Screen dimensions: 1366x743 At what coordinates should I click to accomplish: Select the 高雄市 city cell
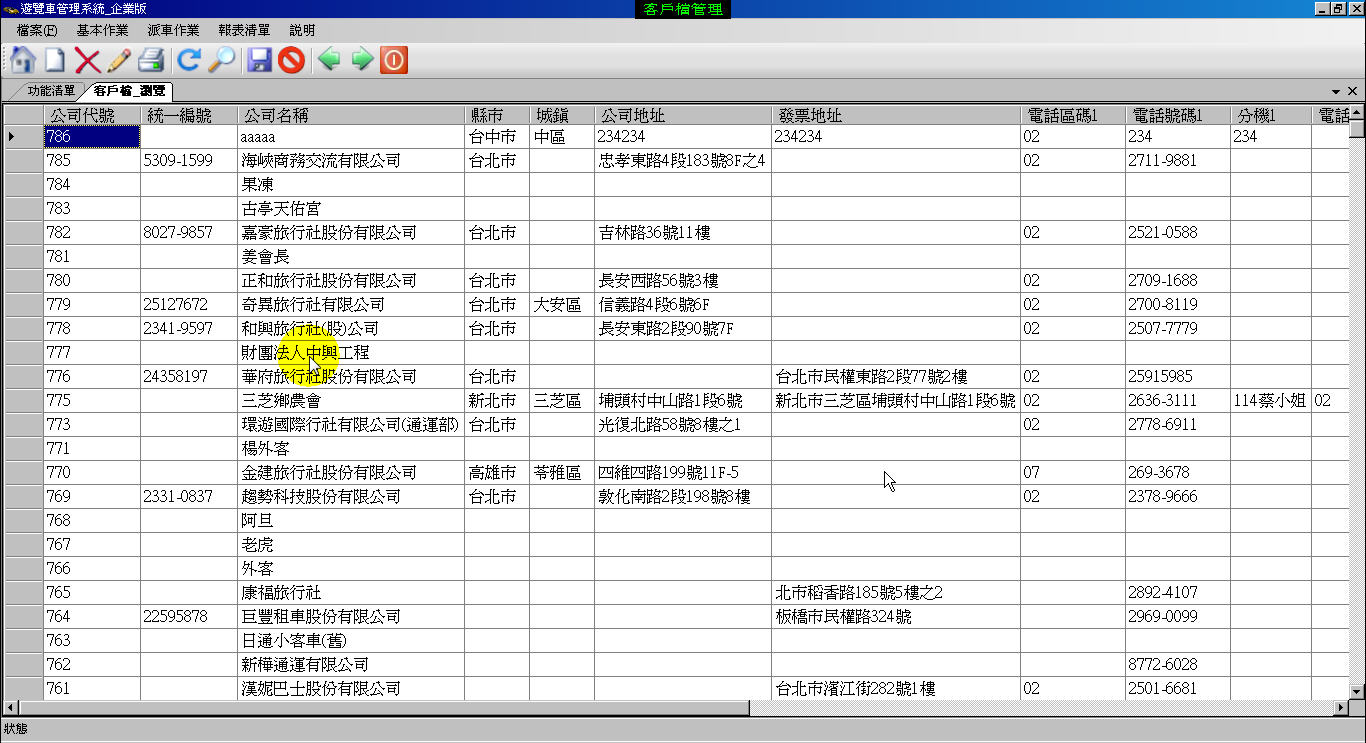tap(497, 472)
